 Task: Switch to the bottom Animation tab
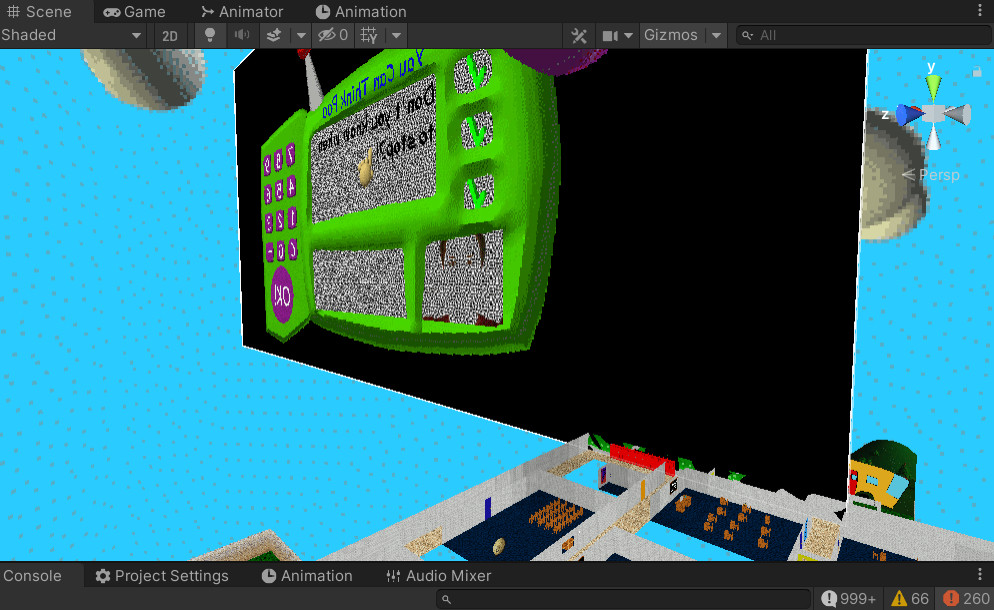[x=307, y=576]
